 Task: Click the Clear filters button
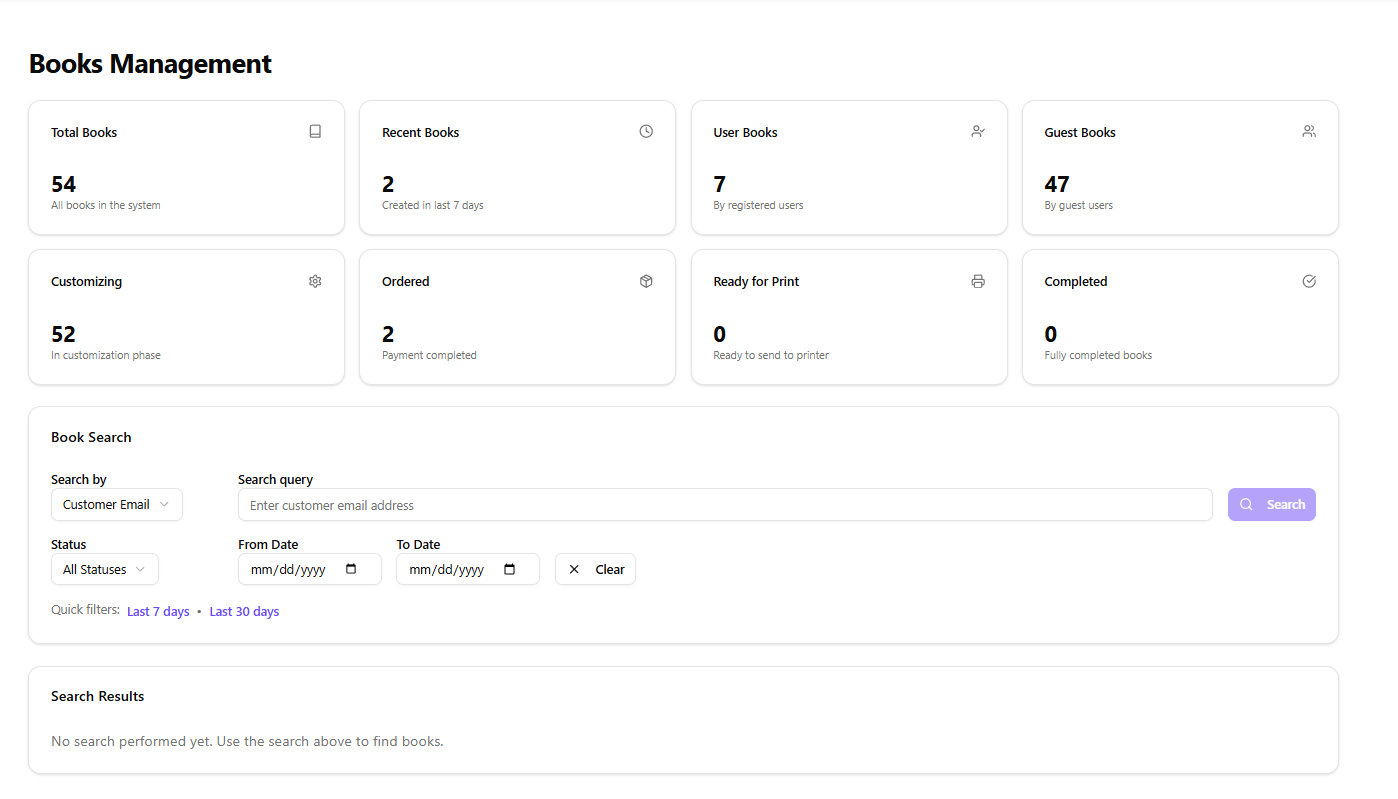[x=595, y=569]
